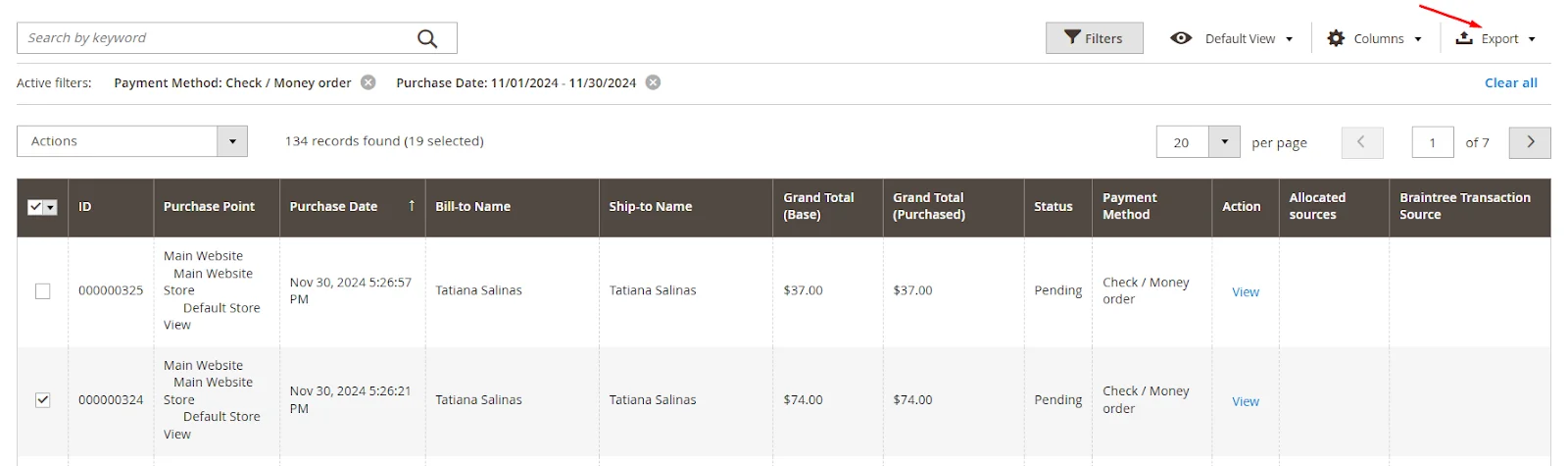Uncheck the box for order 000000324

pos(43,400)
